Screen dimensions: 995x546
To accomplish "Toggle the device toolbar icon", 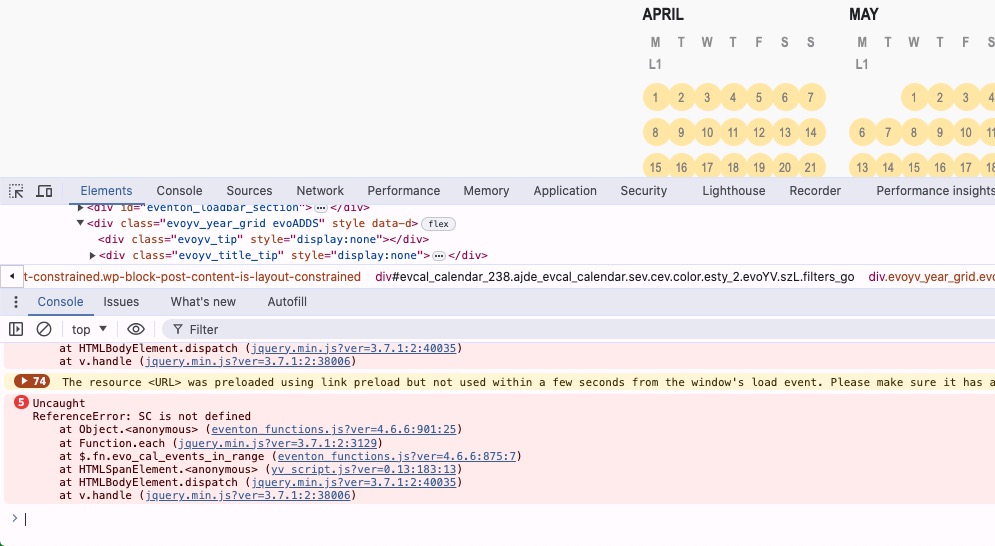I will coord(44,191).
